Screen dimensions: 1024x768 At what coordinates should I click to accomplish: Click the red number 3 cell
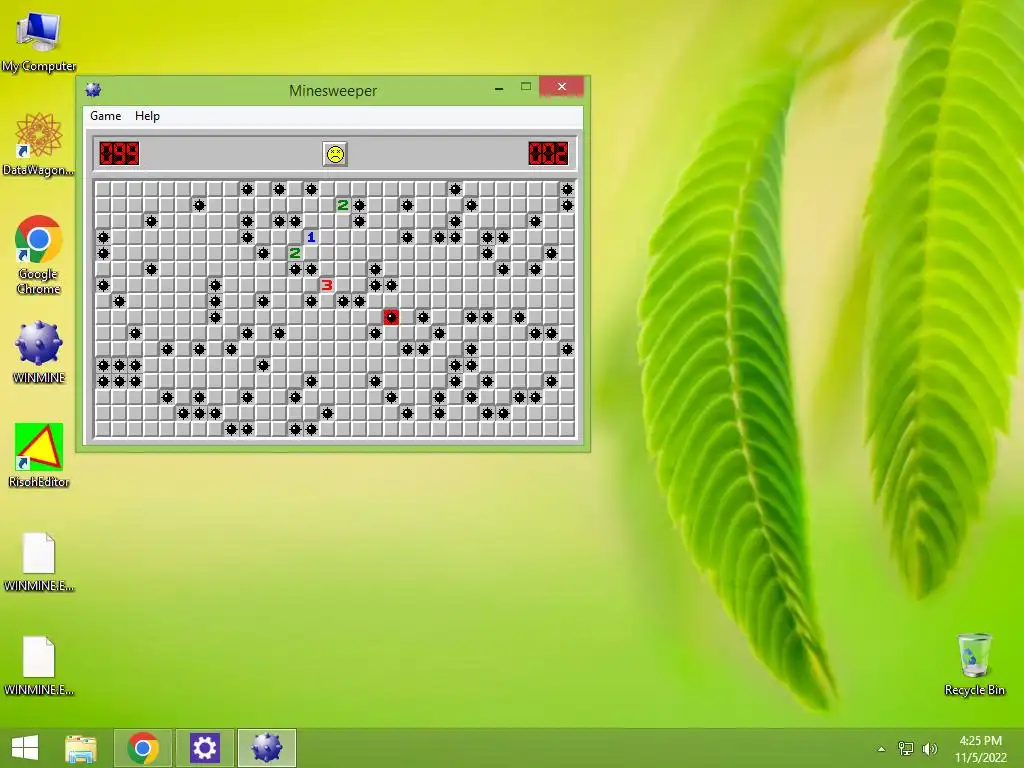click(327, 285)
